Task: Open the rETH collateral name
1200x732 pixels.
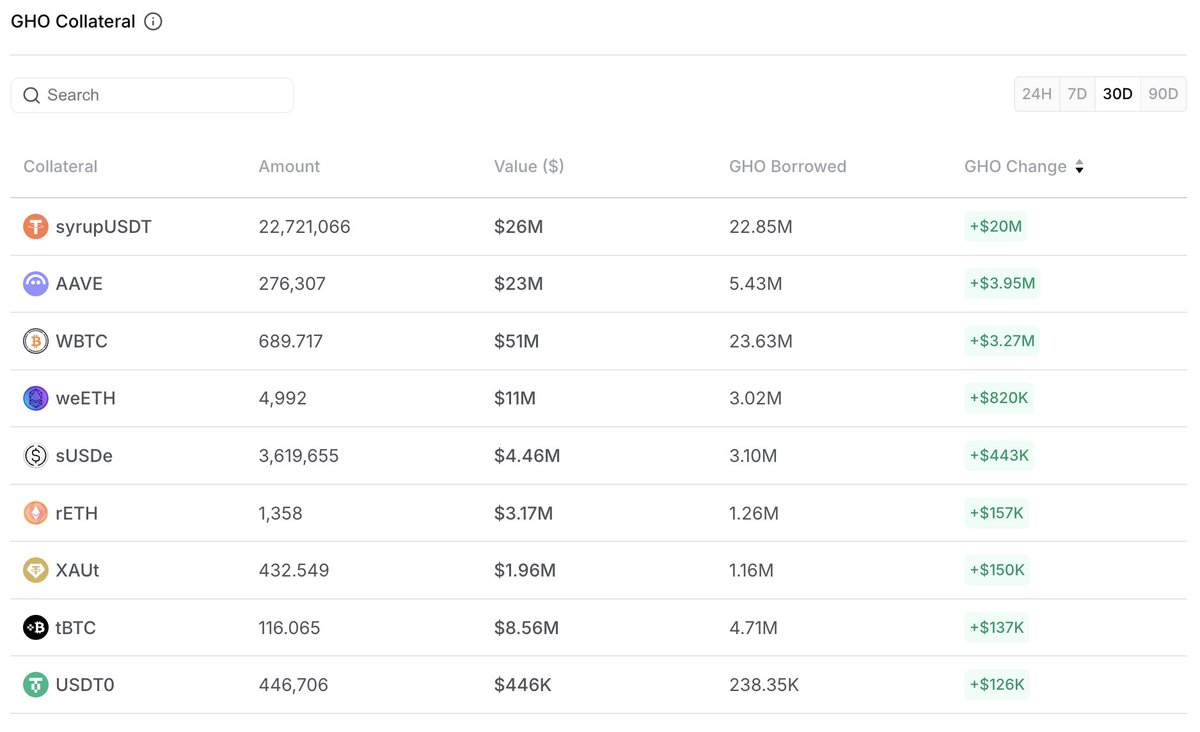Action: tap(77, 513)
